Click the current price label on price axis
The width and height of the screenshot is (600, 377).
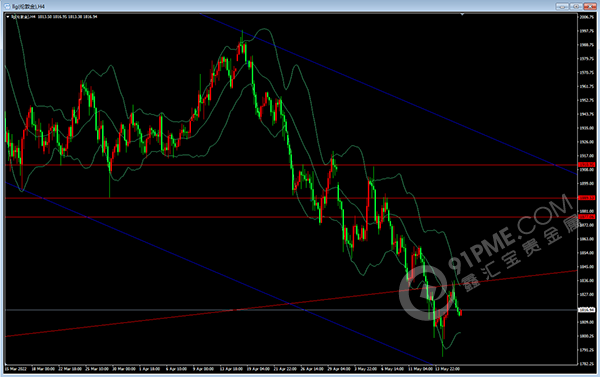(587, 310)
